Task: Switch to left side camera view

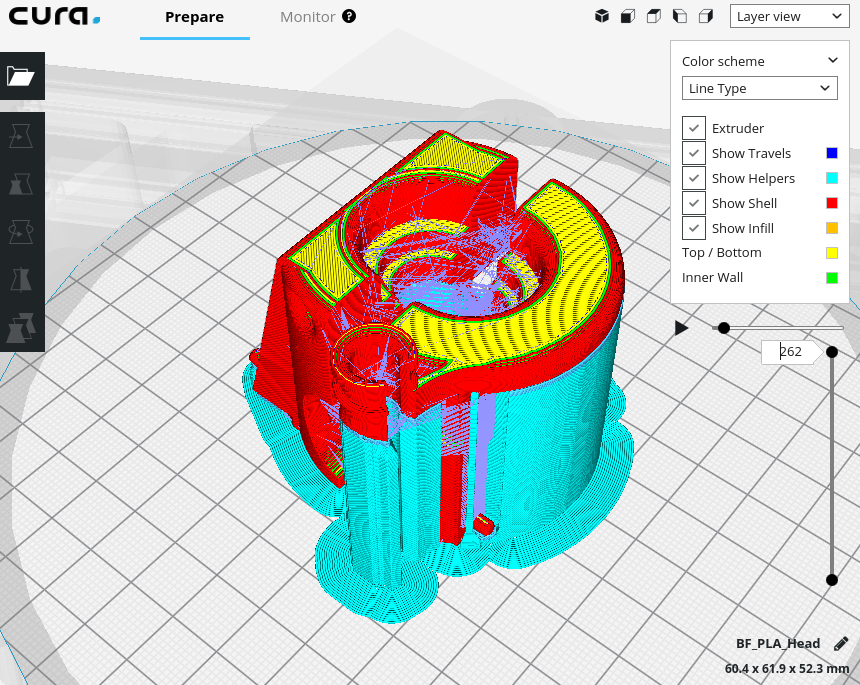Action: 680,16
